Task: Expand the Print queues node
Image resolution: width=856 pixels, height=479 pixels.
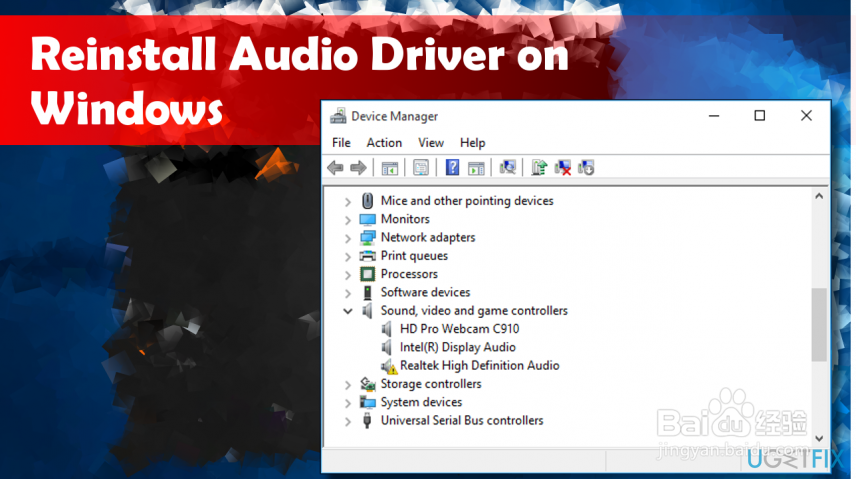Action: 348,257
